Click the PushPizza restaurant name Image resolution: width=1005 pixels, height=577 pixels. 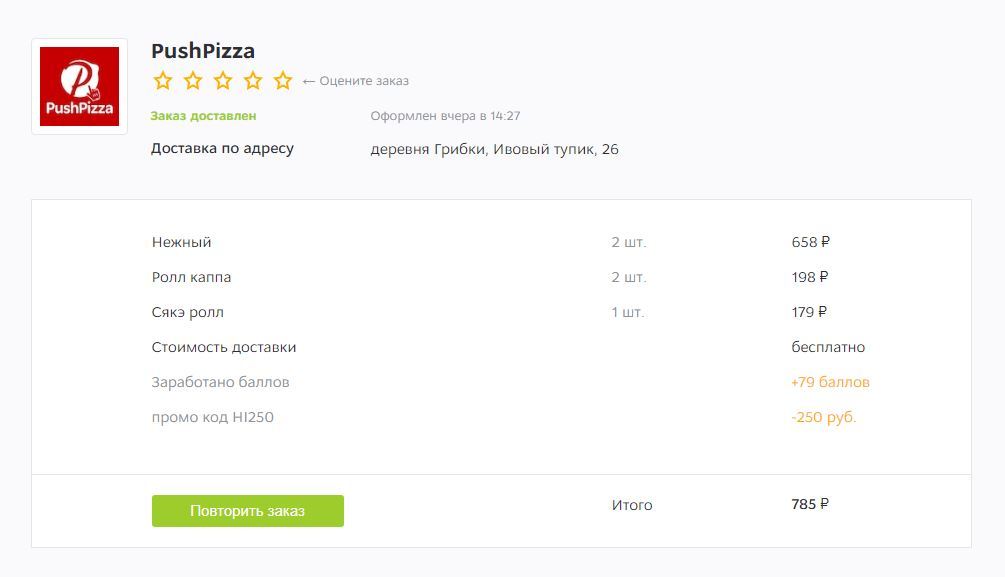203,51
